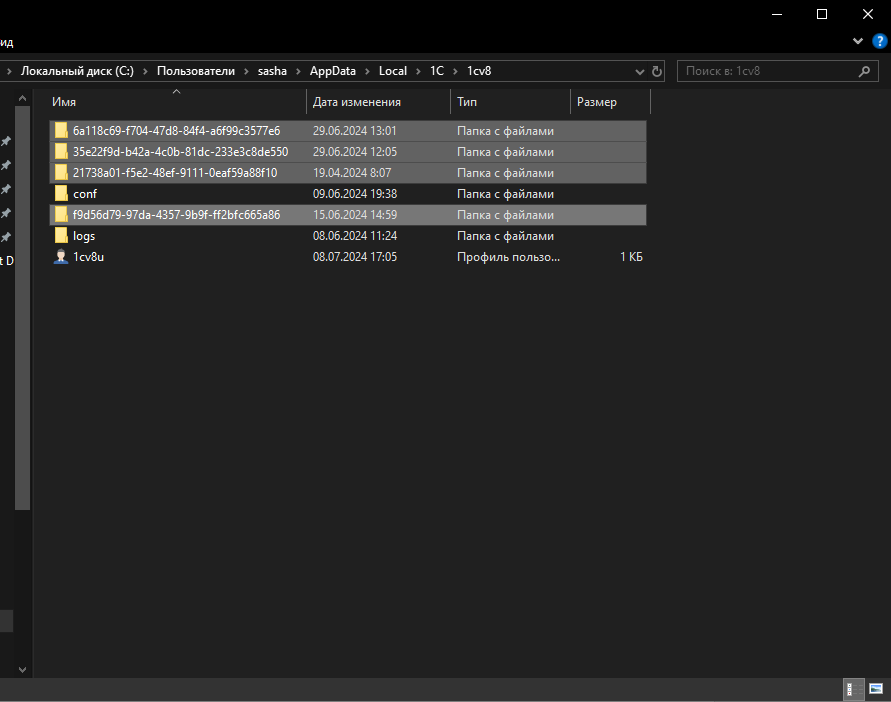Sort by Размер column header
This screenshot has width=891, height=702.
pos(610,102)
